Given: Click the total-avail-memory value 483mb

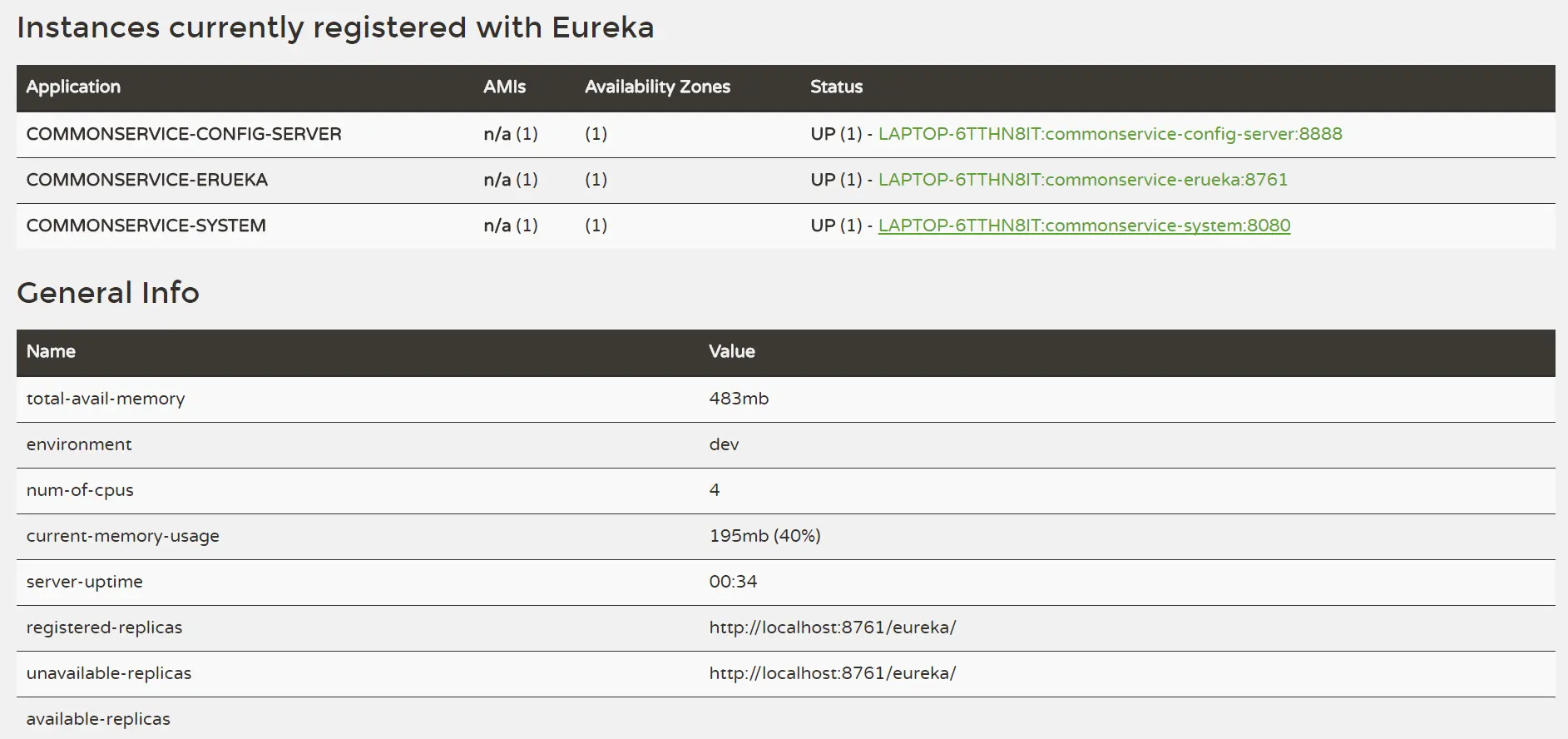Looking at the screenshot, I should coord(739,399).
